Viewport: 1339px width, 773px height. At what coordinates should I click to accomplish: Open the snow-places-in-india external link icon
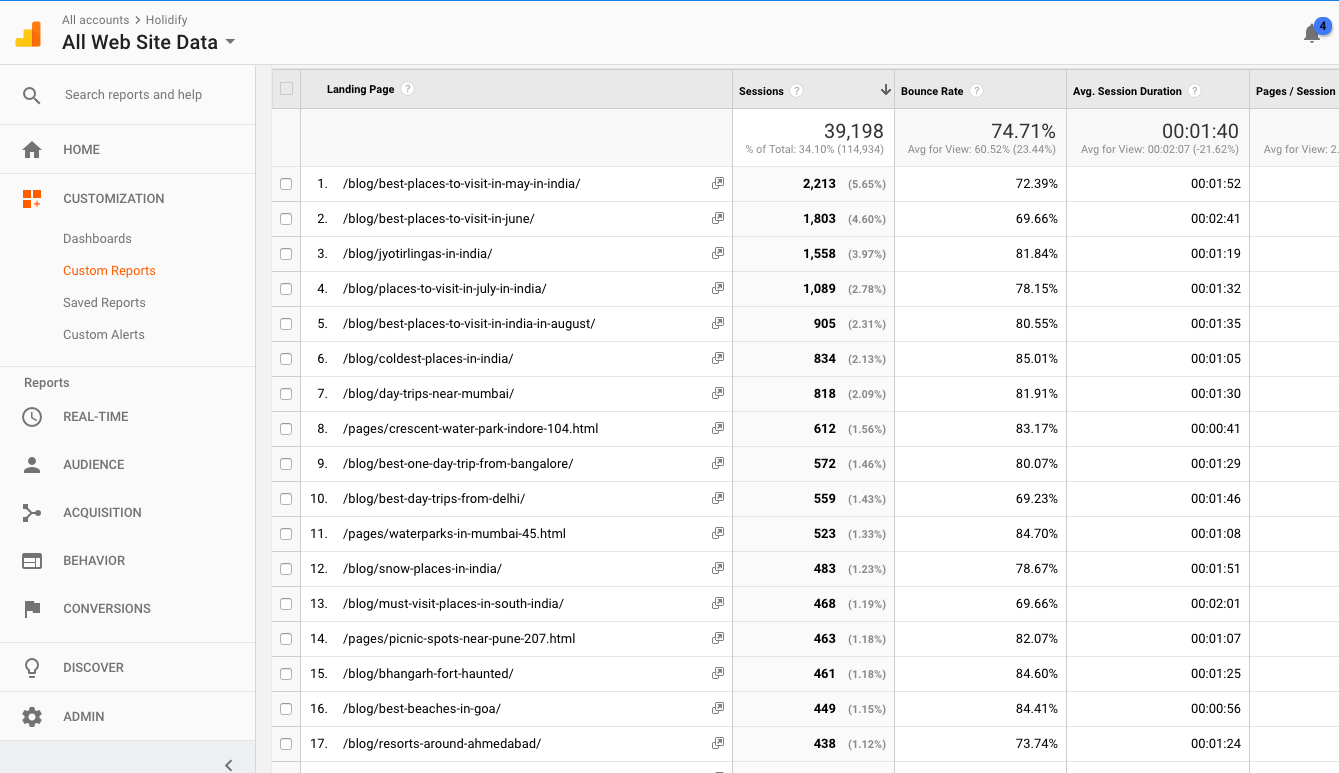[x=717, y=569]
